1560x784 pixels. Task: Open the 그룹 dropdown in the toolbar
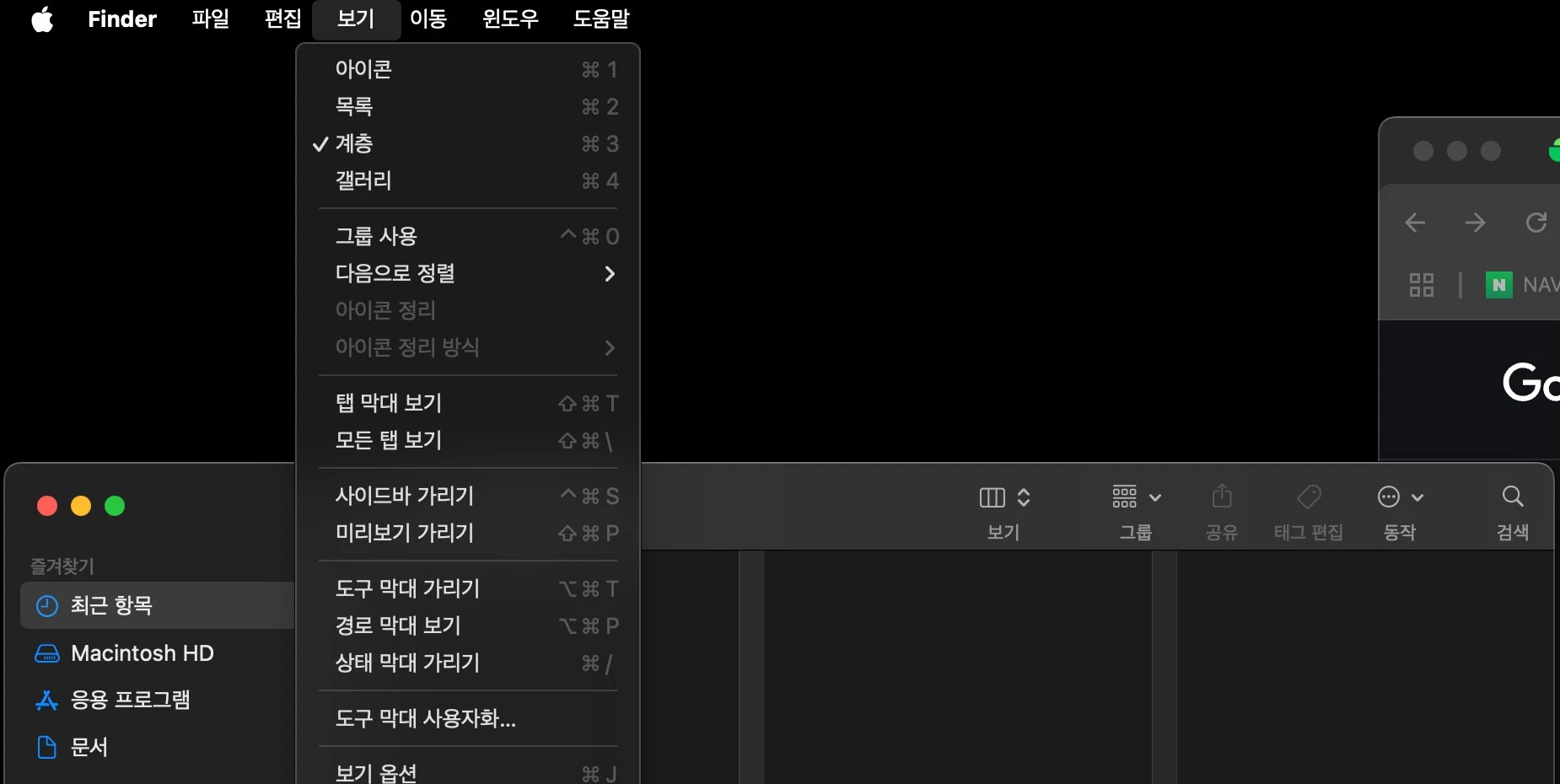(x=1135, y=497)
